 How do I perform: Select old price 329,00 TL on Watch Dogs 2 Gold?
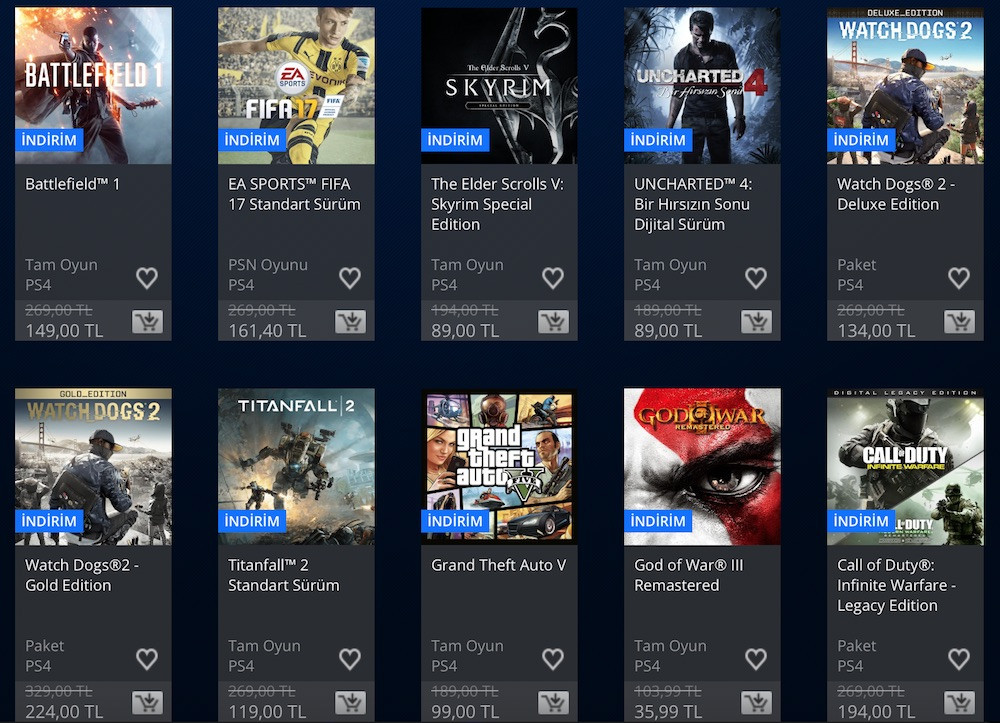coord(59,691)
